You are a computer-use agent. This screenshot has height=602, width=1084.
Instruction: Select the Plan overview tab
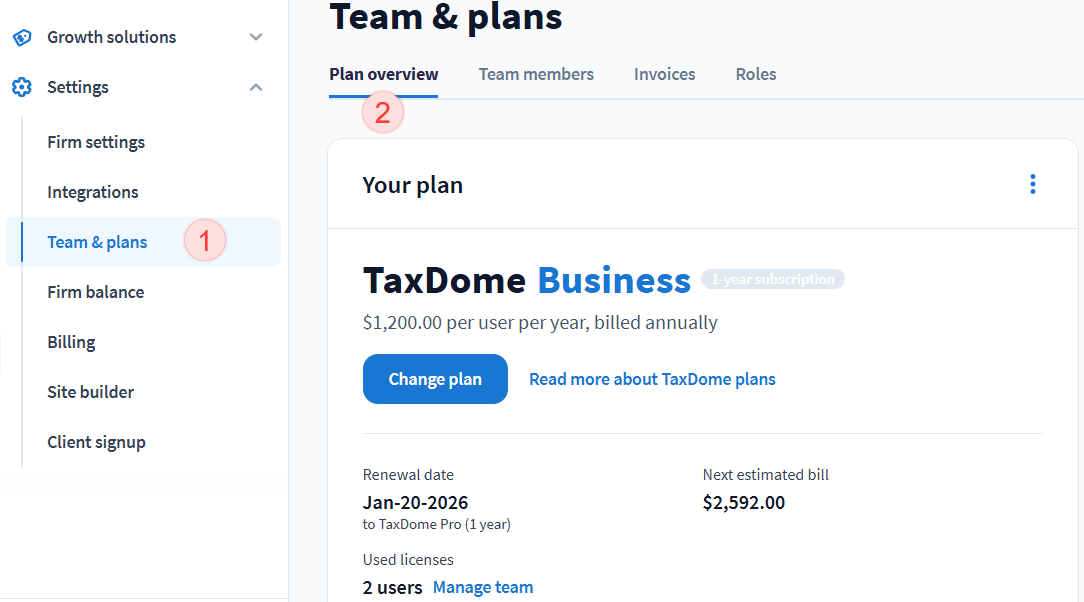[383, 74]
